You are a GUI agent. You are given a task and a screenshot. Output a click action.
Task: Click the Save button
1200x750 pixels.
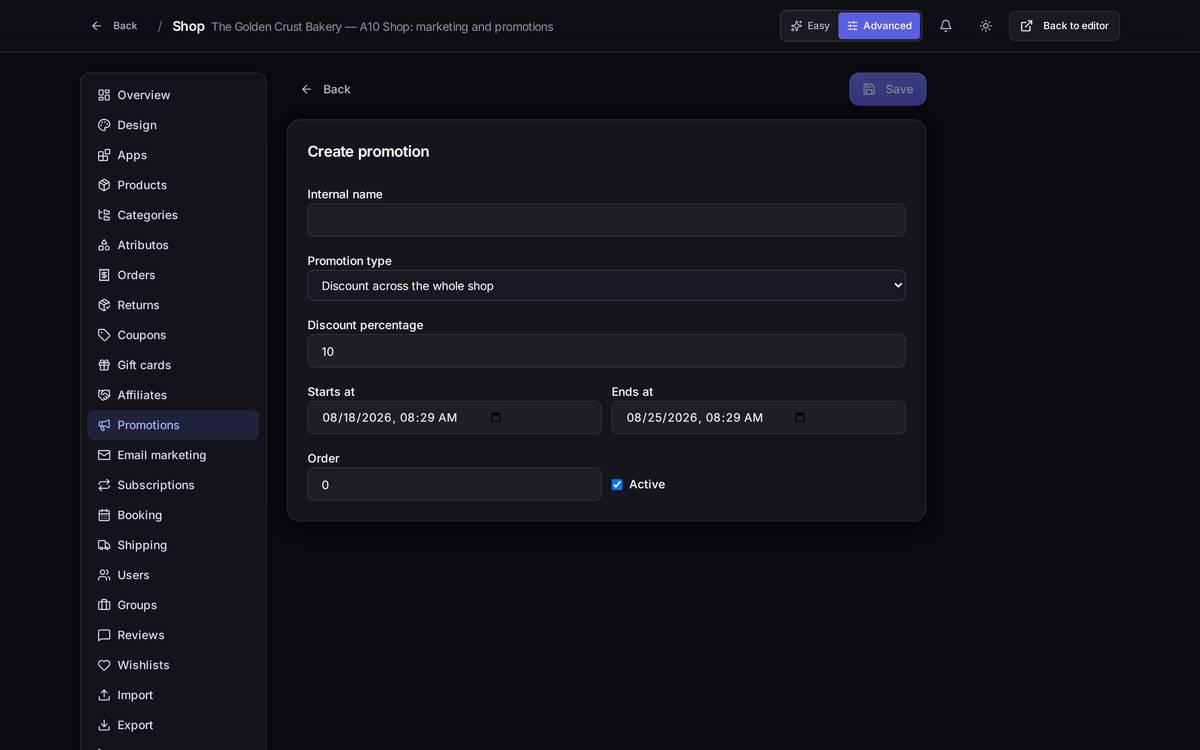coord(888,89)
